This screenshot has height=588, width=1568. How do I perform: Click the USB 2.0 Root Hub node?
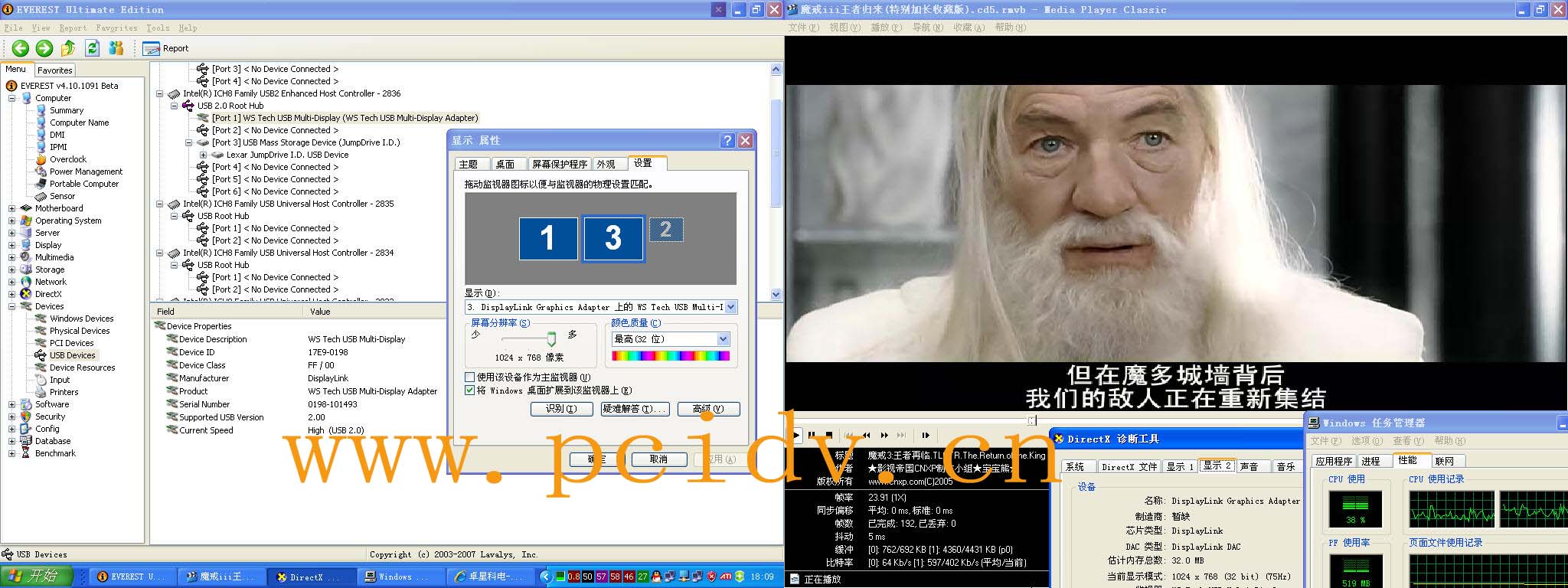[223, 106]
